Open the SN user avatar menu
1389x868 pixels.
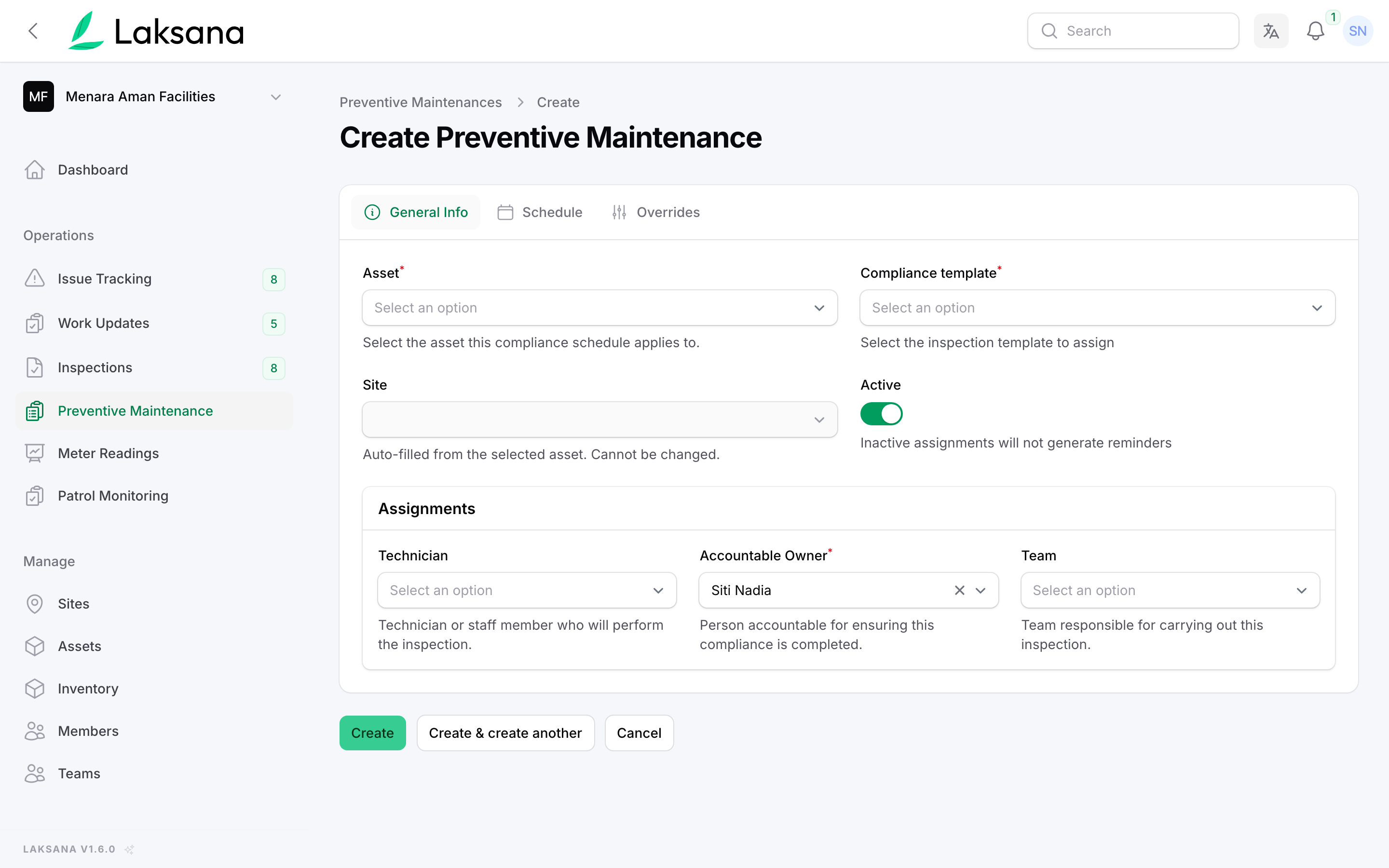point(1358,31)
